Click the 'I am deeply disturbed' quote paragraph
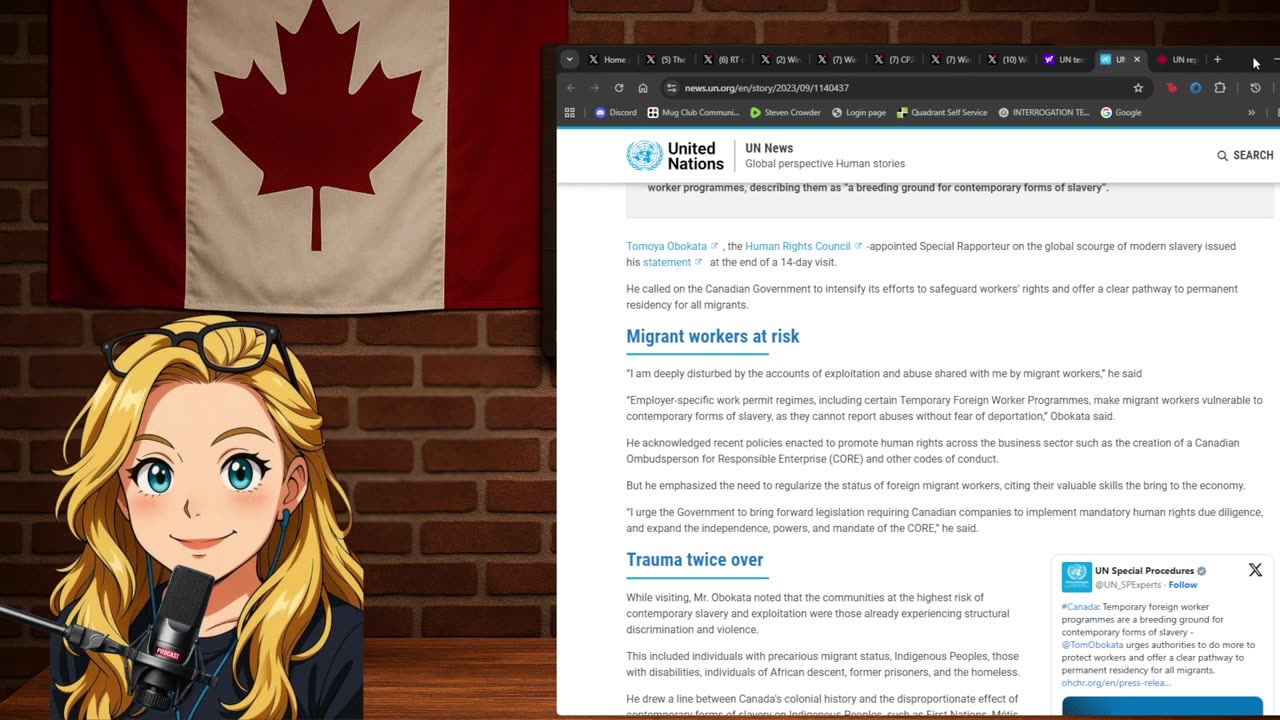The height and width of the screenshot is (720, 1280). click(x=884, y=374)
